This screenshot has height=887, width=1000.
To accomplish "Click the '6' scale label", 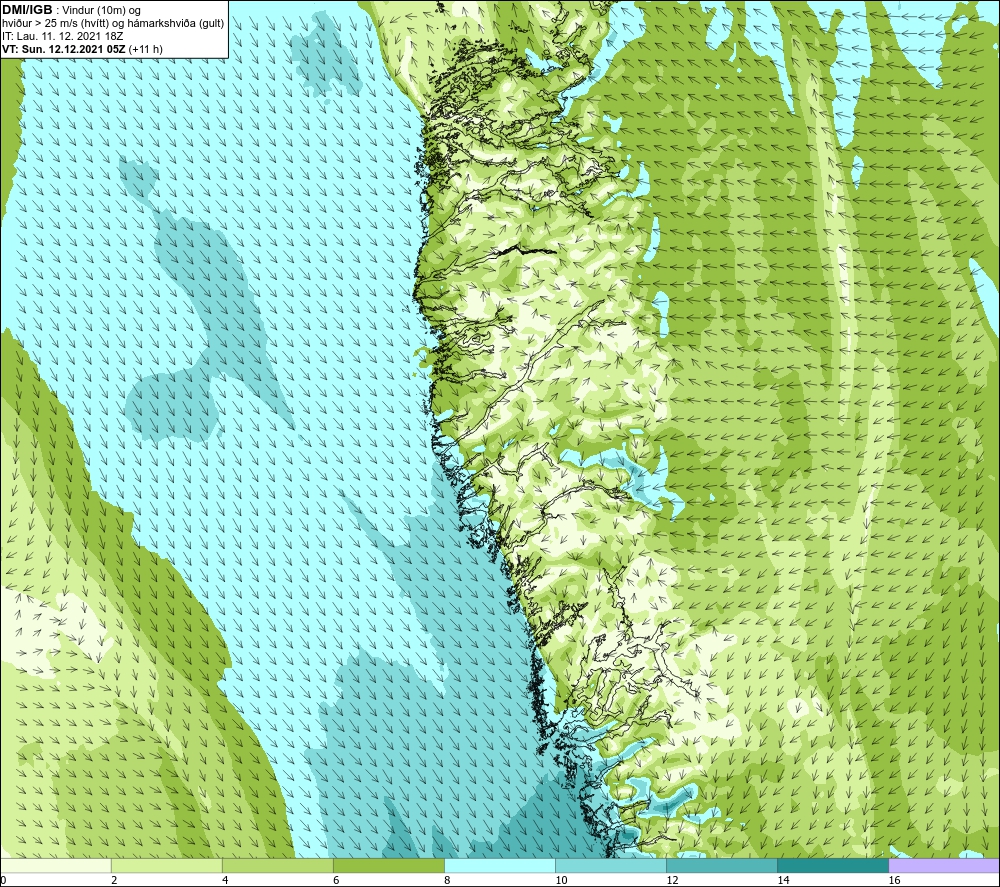I will point(336,881).
